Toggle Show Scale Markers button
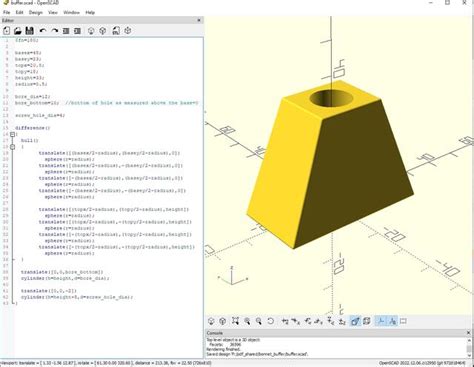 click(x=392, y=321)
